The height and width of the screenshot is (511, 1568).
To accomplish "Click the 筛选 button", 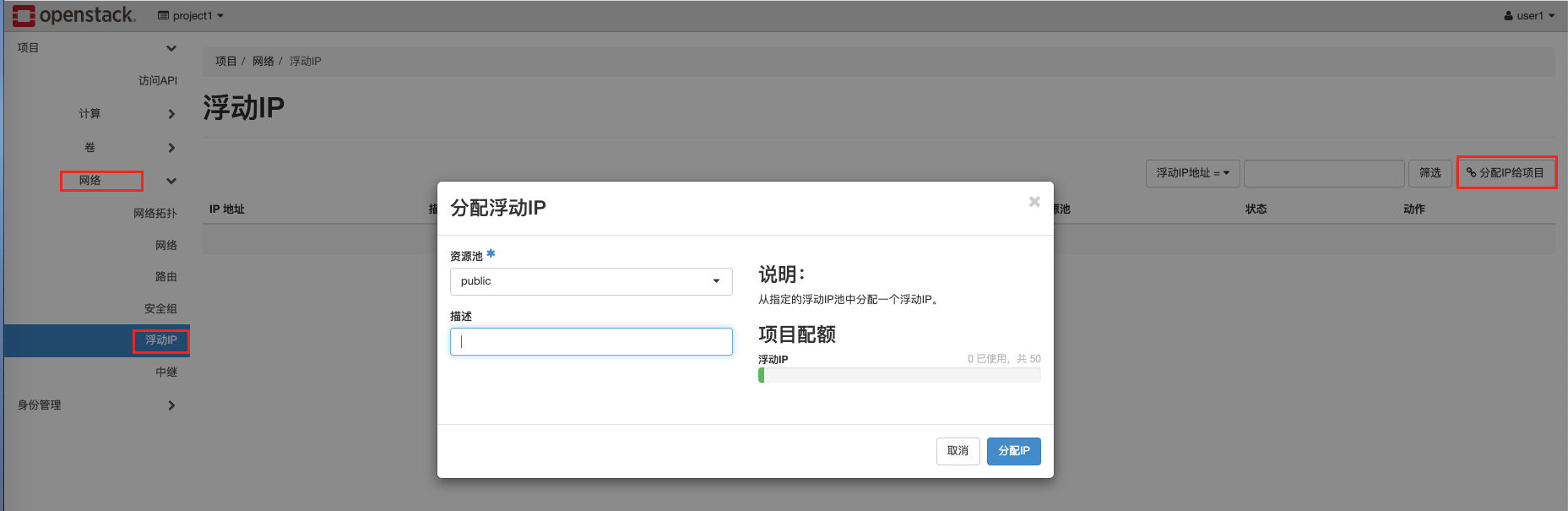I will pos(1430,173).
